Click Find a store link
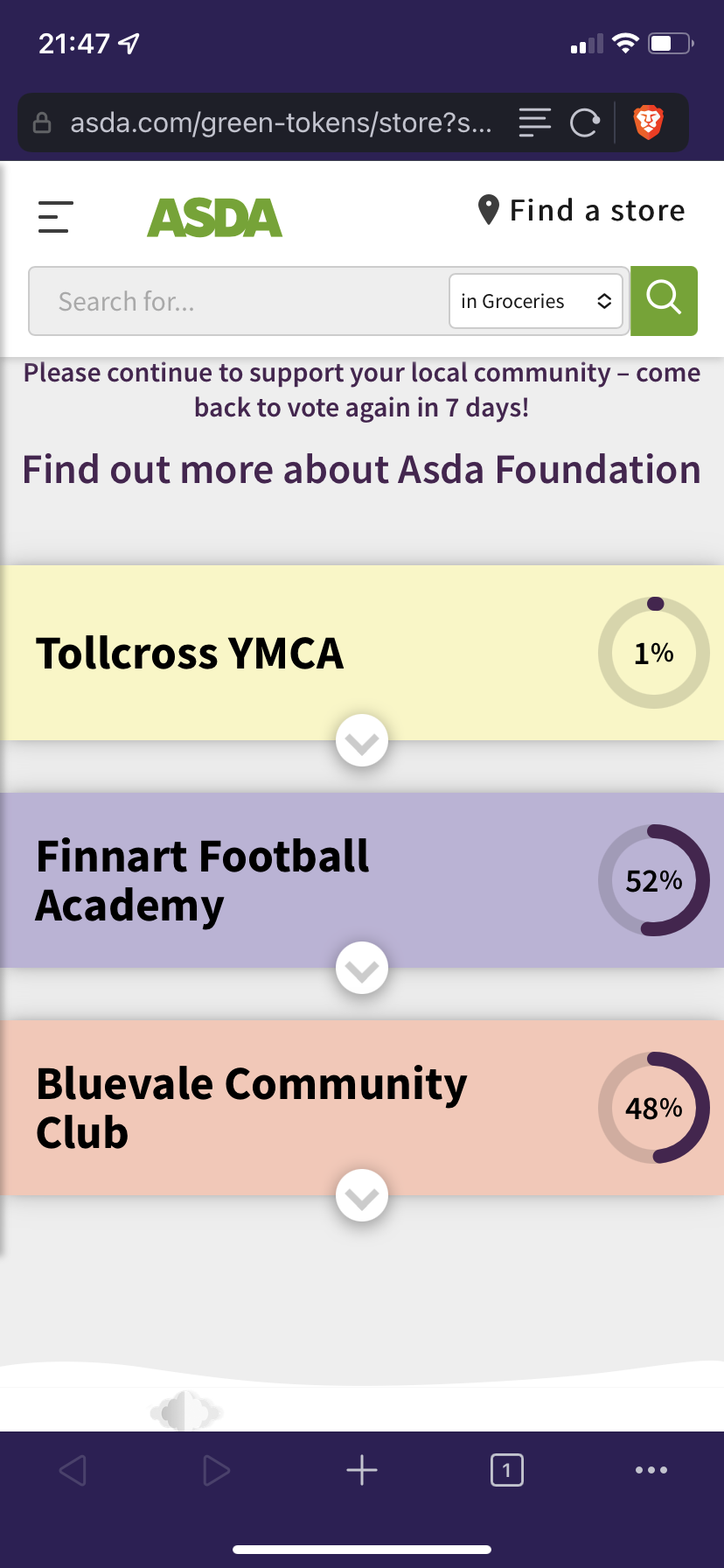Viewport: 724px width, 1568px height. coord(597,210)
